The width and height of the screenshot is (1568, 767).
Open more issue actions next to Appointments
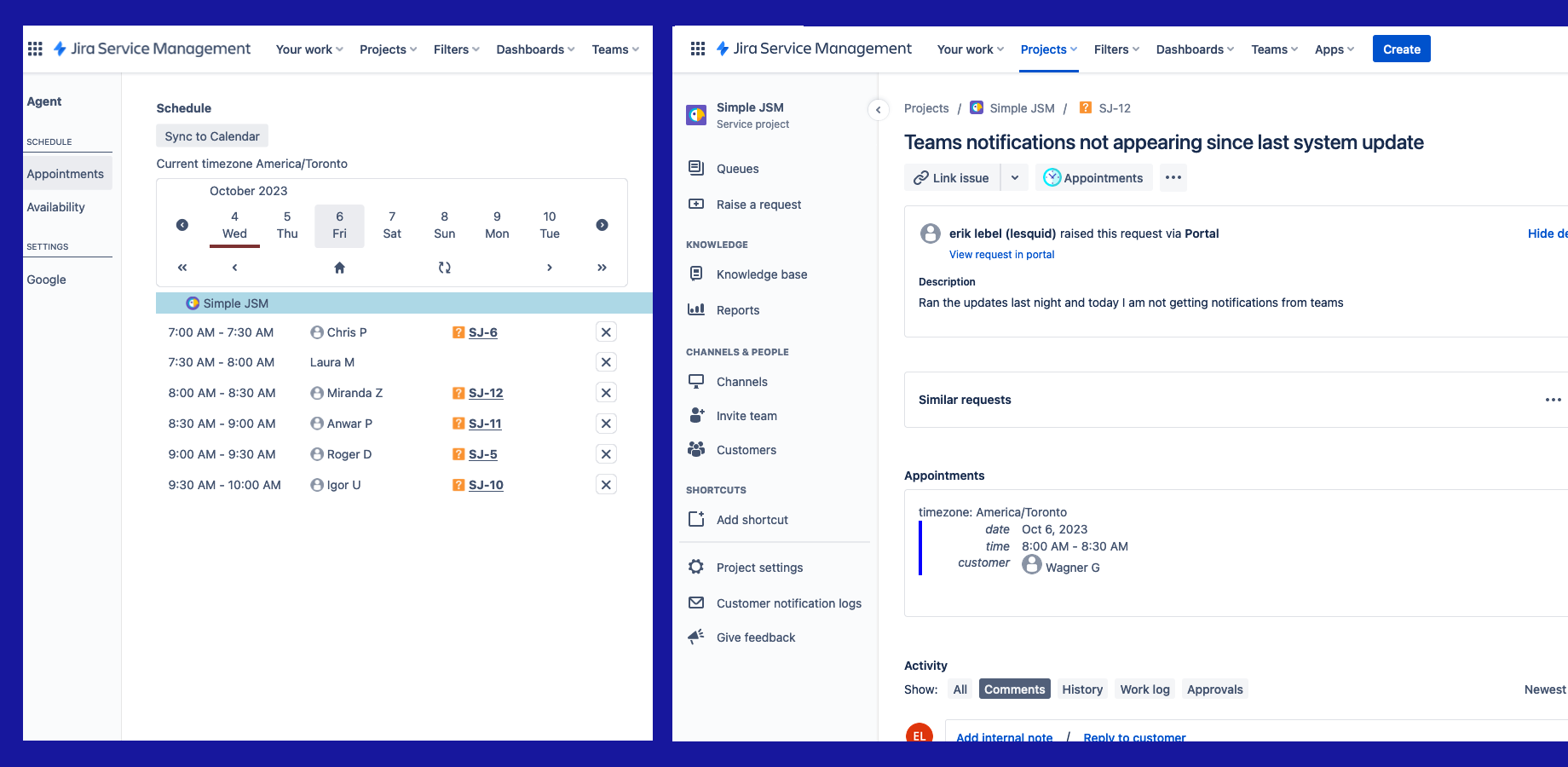(x=1173, y=178)
